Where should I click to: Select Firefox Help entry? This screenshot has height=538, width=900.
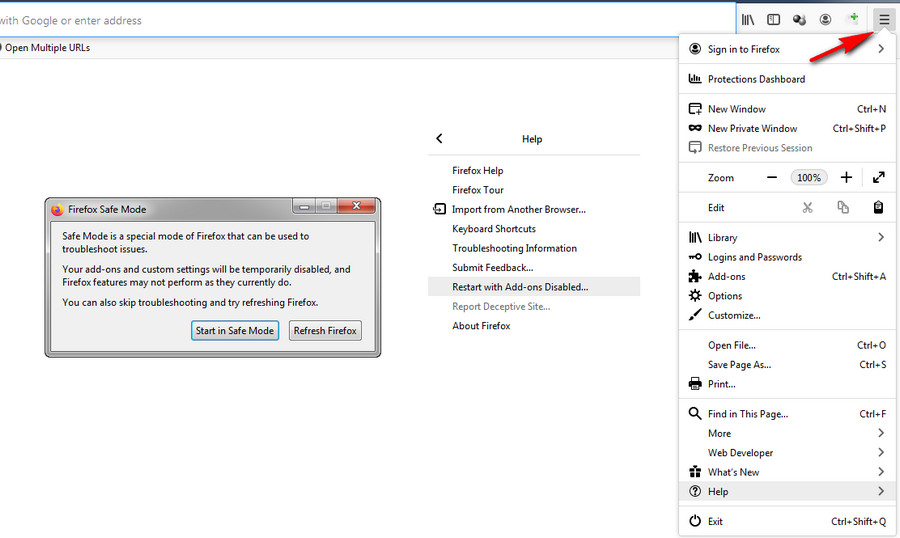pyautogui.click(x=534, y=171)
